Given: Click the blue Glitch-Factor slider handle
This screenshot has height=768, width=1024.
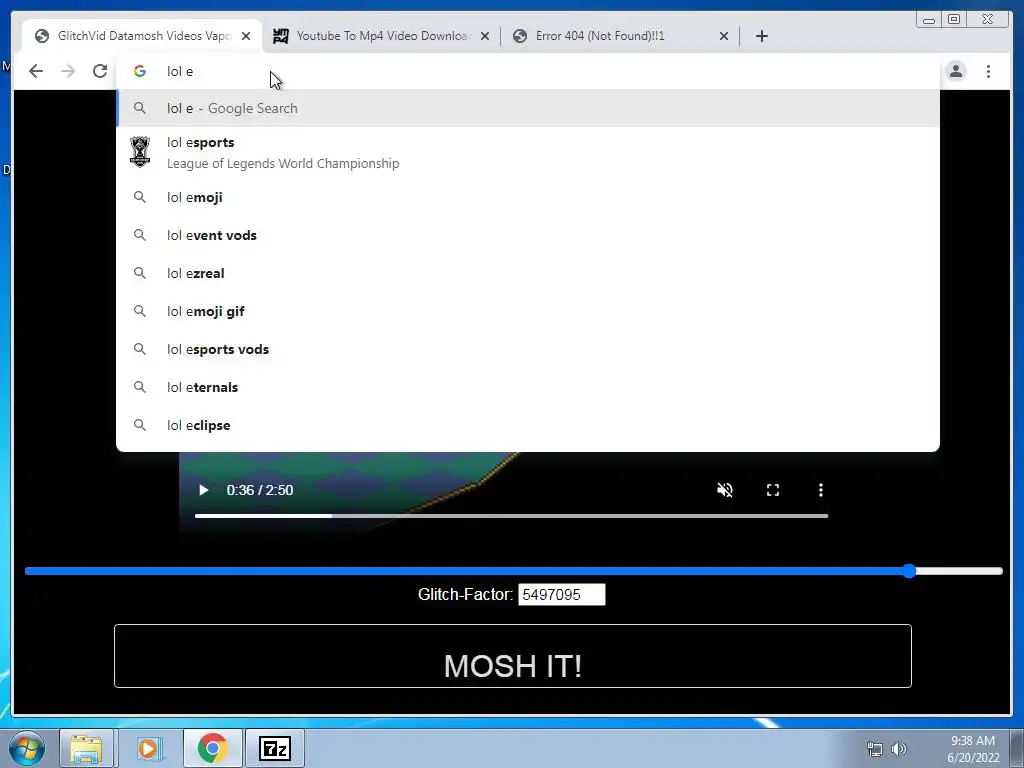Looking at the screenshot, I should coord(909,571).
